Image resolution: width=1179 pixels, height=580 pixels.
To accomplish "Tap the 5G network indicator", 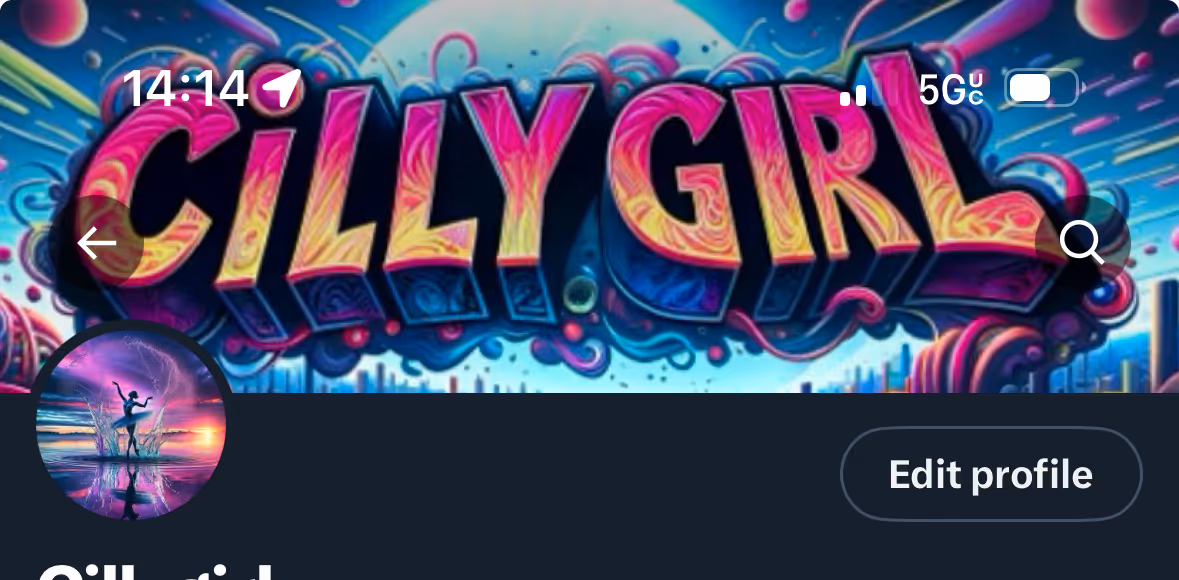I will 950,90.
